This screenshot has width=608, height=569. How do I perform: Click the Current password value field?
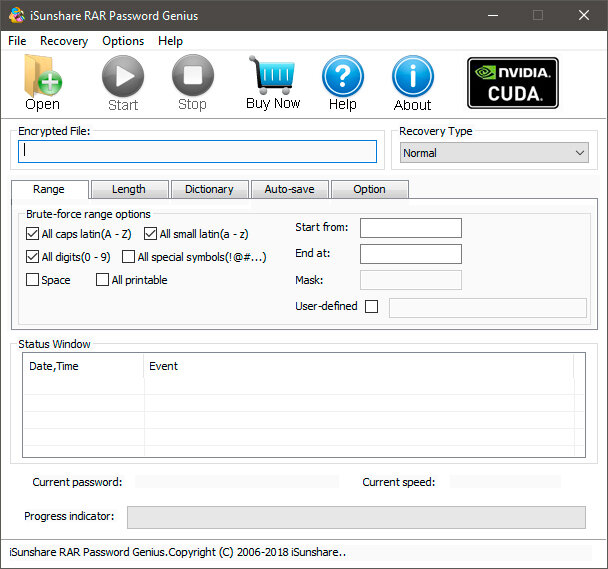click(237, 482)
